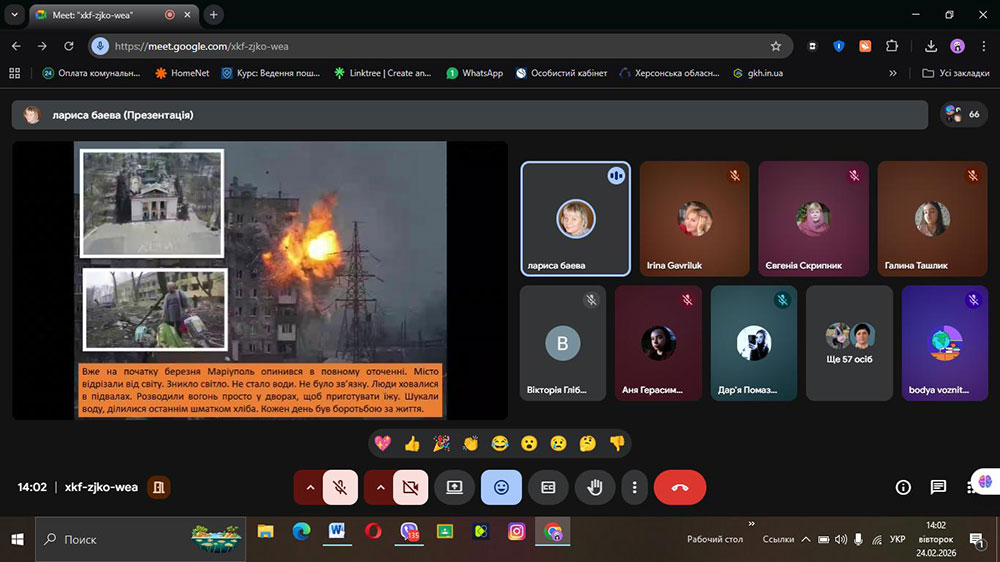
Task: Leave the call with the red hang-up button
Action: 679,487
